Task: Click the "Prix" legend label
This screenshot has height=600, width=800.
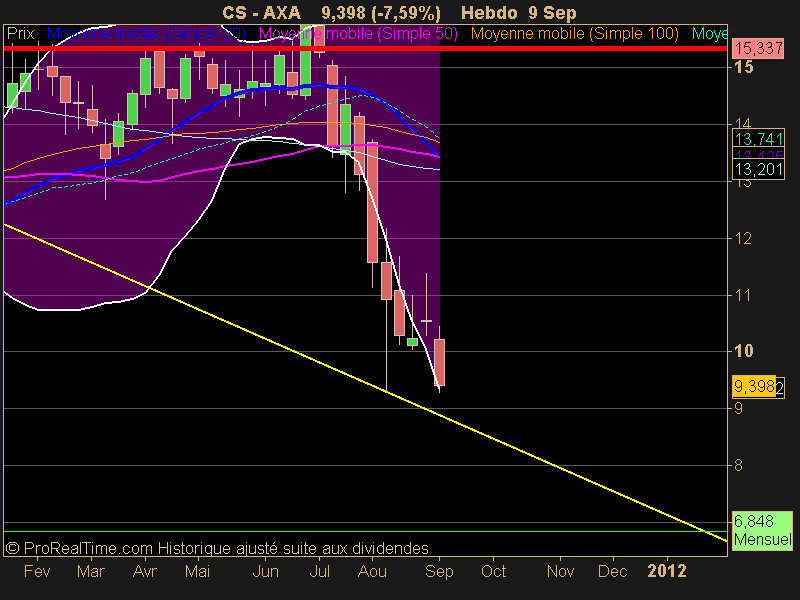Action: [20, 34]
